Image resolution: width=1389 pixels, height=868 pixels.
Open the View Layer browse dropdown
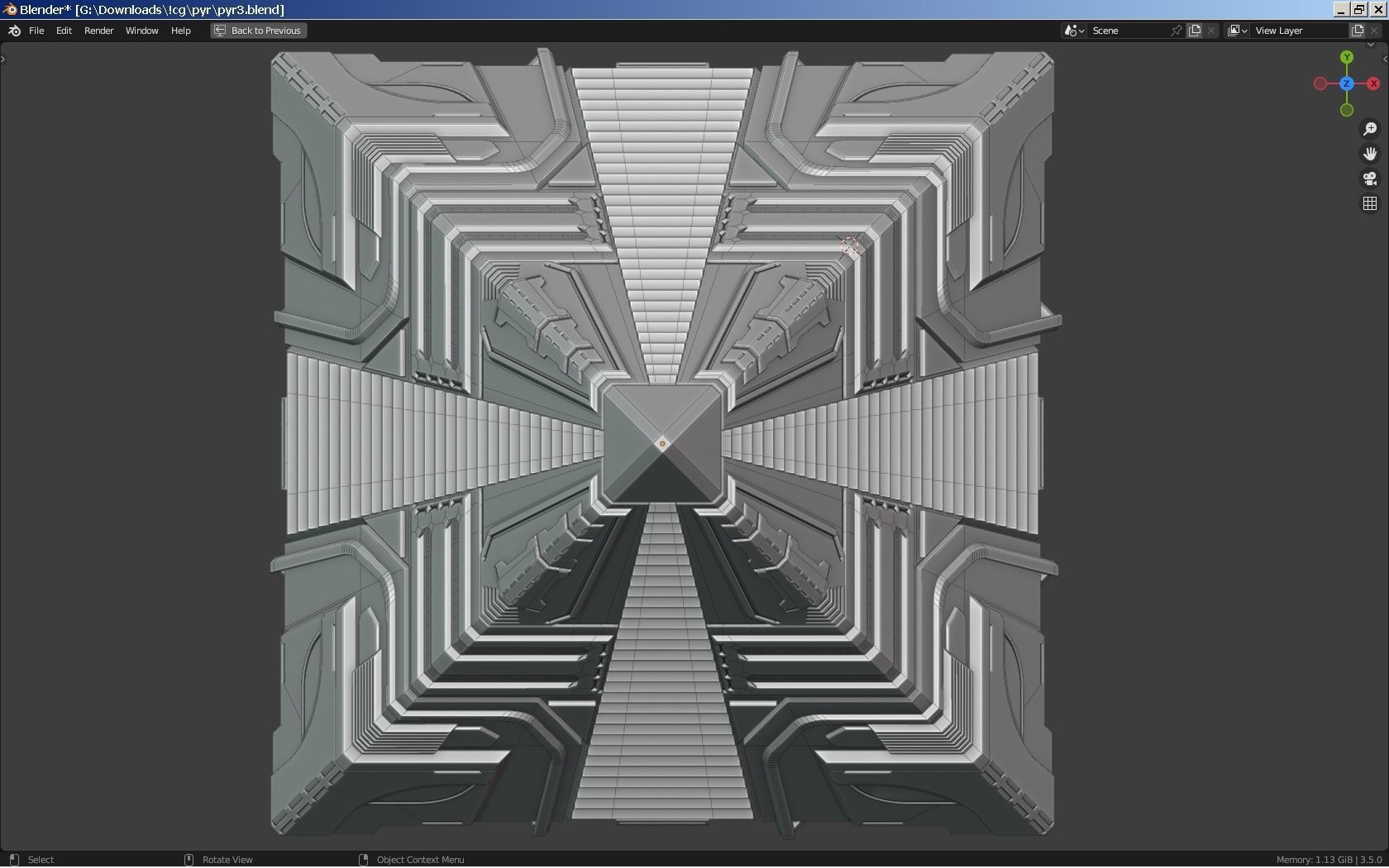pyautogui.click(x=1237, y=31)
